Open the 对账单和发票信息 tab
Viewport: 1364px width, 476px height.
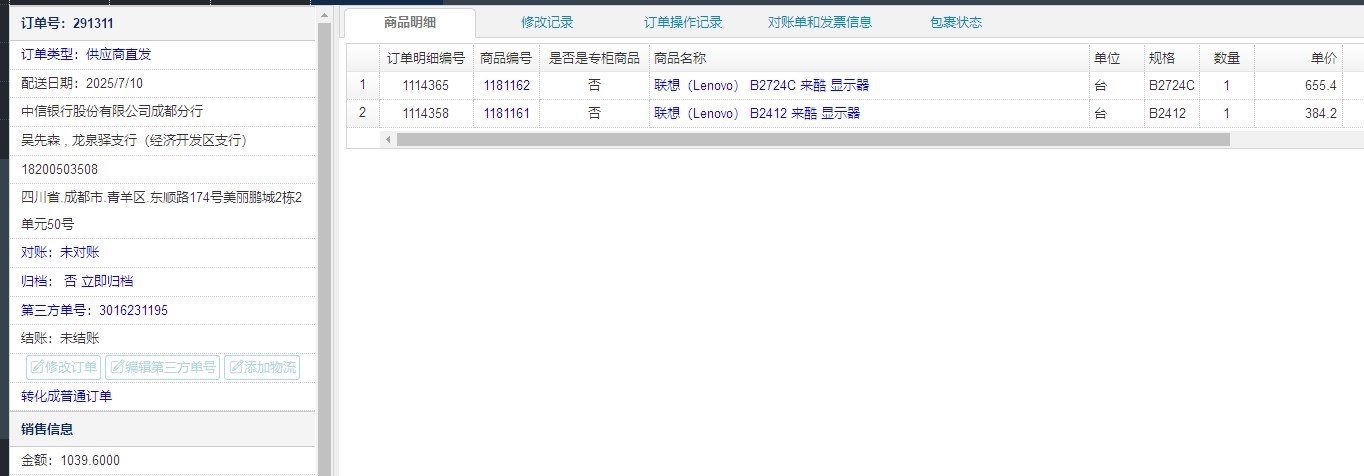820,22
